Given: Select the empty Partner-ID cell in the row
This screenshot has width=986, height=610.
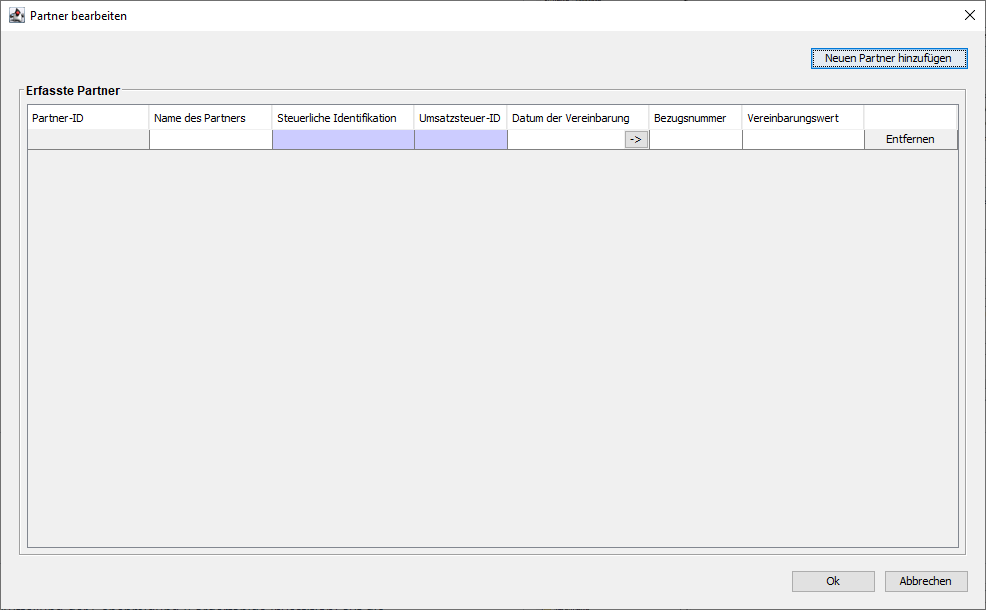Looking at the screenshot, I should tap(88, 140).
